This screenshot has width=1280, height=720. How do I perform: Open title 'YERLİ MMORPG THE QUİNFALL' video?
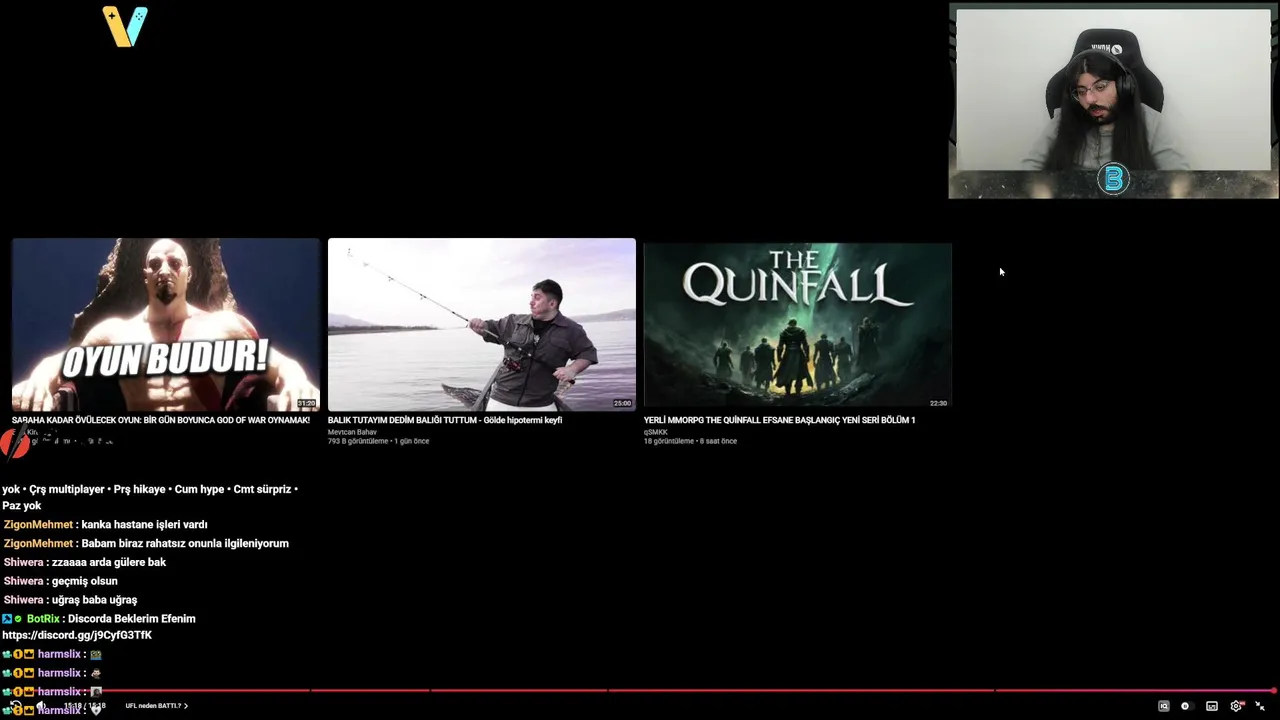(780, 420)
